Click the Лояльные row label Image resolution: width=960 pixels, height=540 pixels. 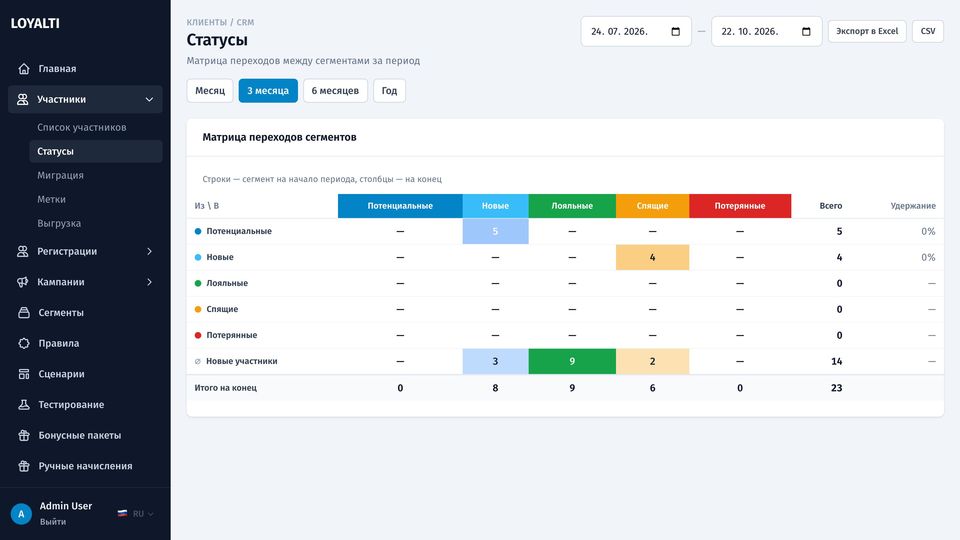click(227, 283)
